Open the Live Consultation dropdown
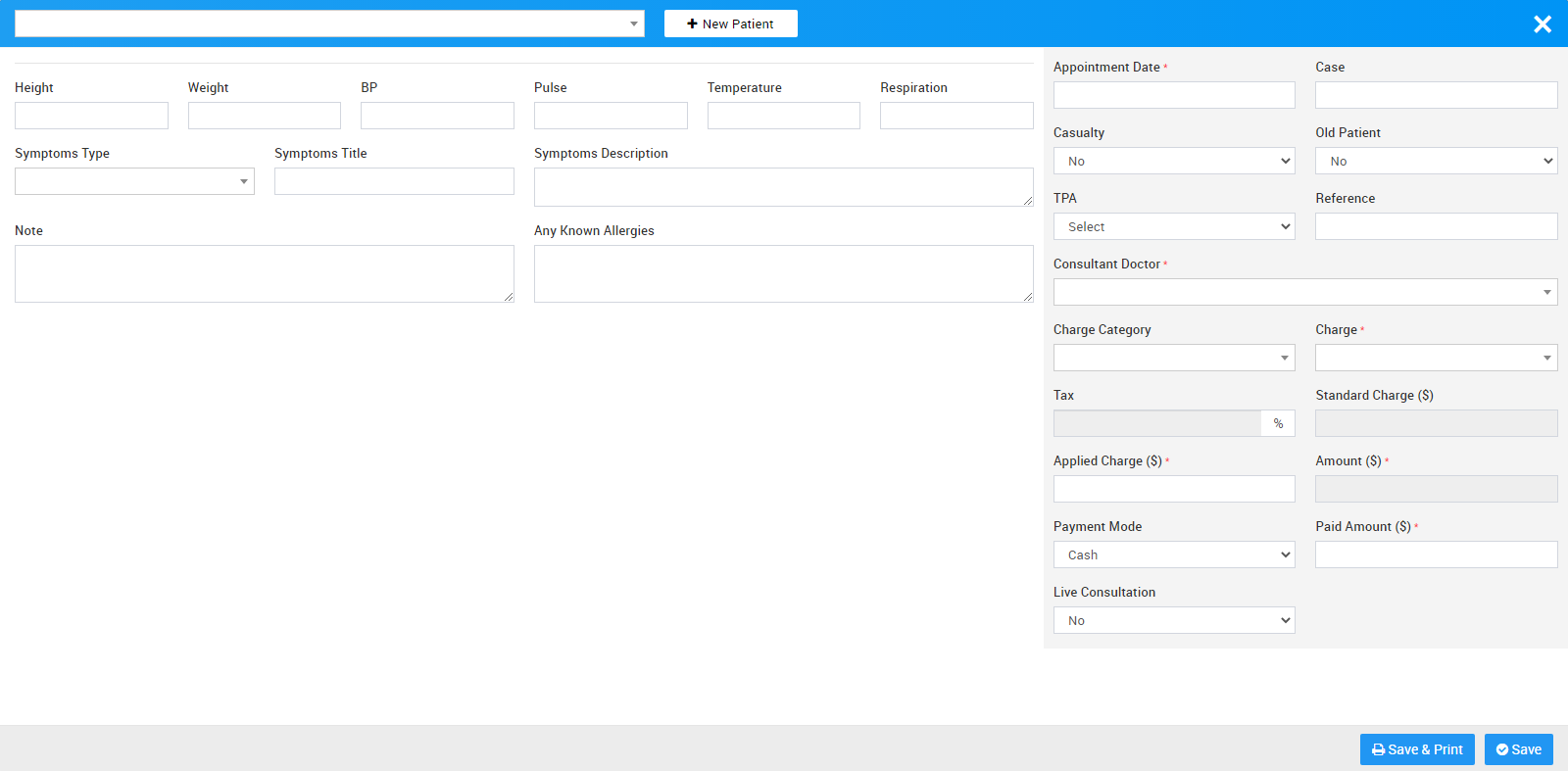Viewport: 1568px width, 771px height. tap(1173, 620)
